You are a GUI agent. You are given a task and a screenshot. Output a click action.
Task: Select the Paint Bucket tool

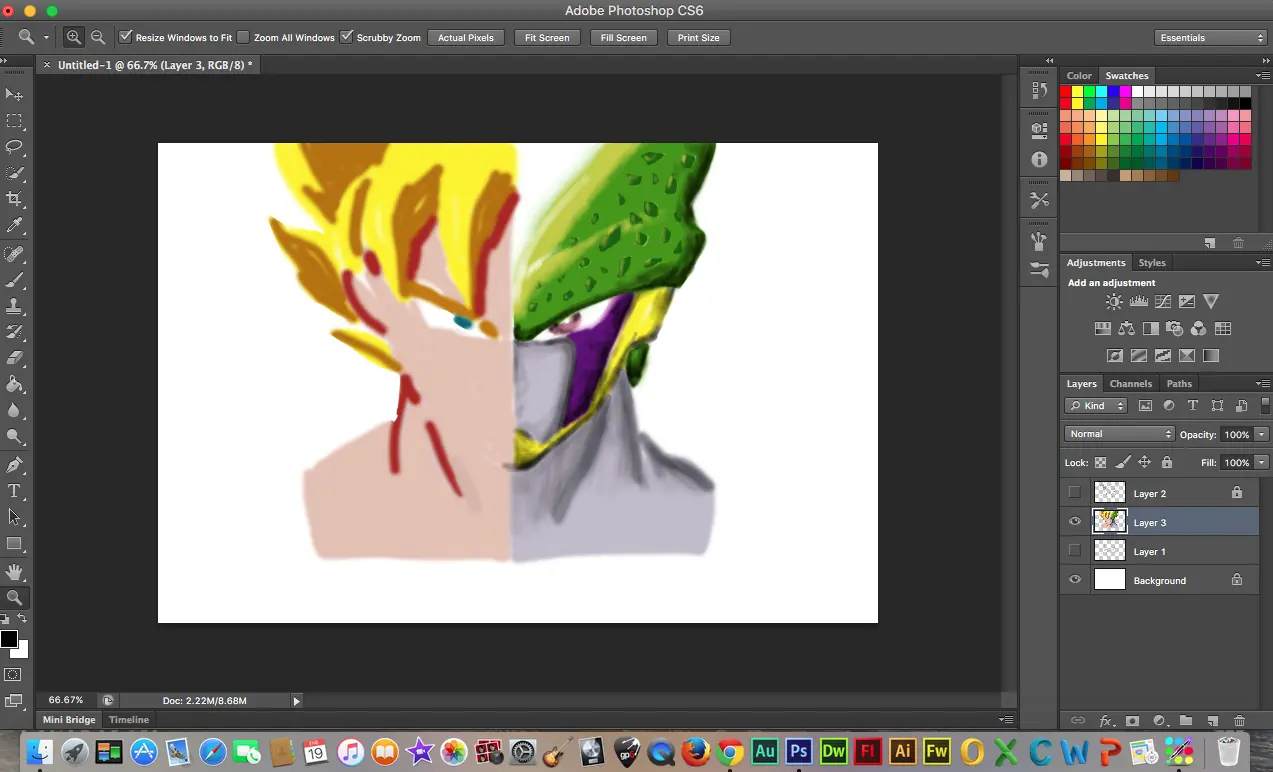click(x=14, y=384)
